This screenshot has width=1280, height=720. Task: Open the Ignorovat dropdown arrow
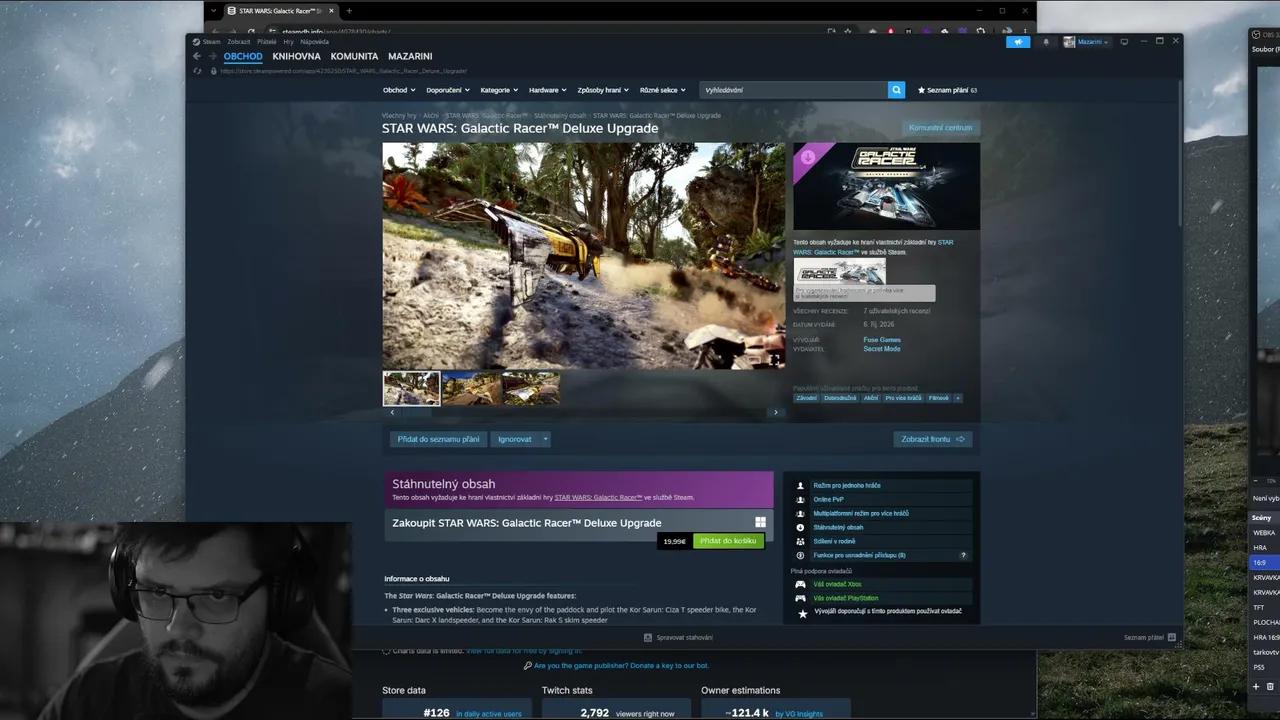(545, 439)
